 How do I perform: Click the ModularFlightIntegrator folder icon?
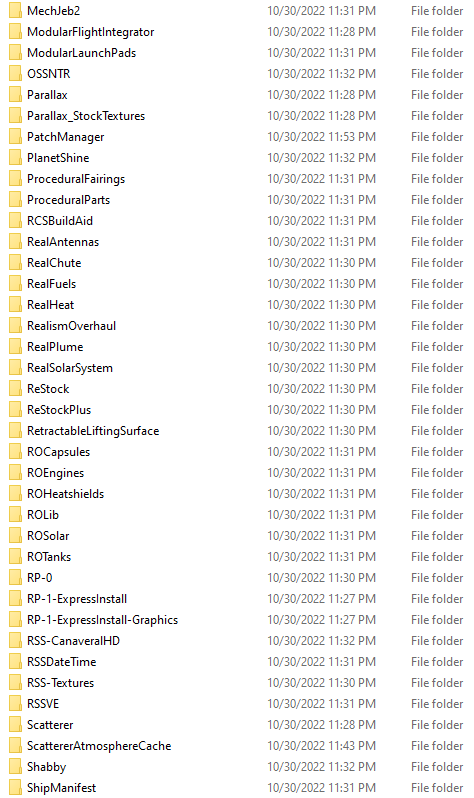click(15, 32)
